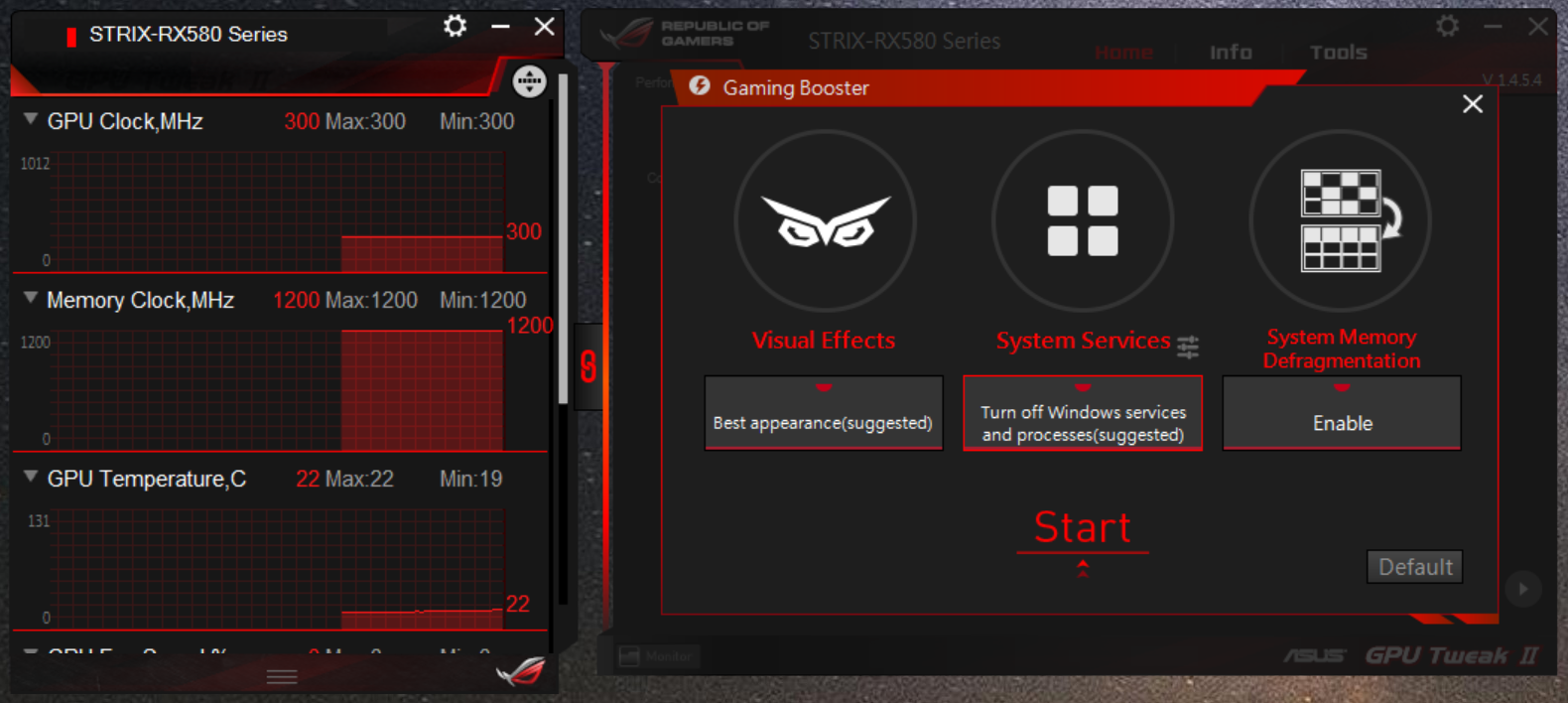1568x703 pixels.
Task: Click the "STRIX-RX580 Series" monitor window title
Action: pyautogui.click(x=189, y=35)
